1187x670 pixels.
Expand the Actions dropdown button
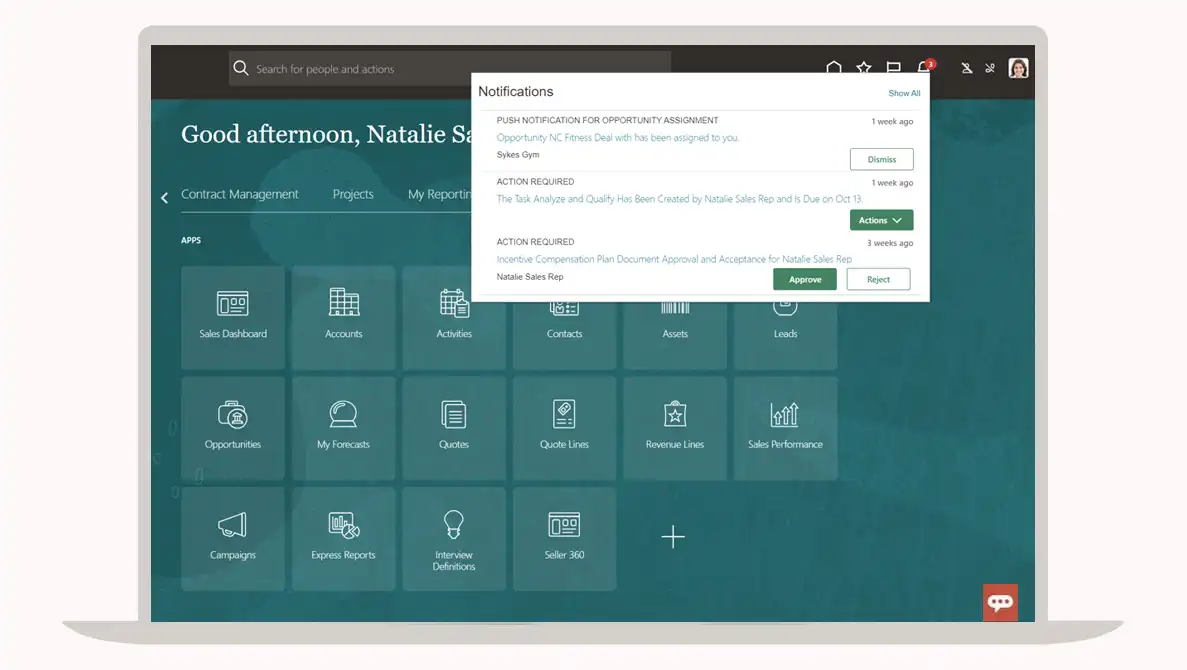[881, 220]
